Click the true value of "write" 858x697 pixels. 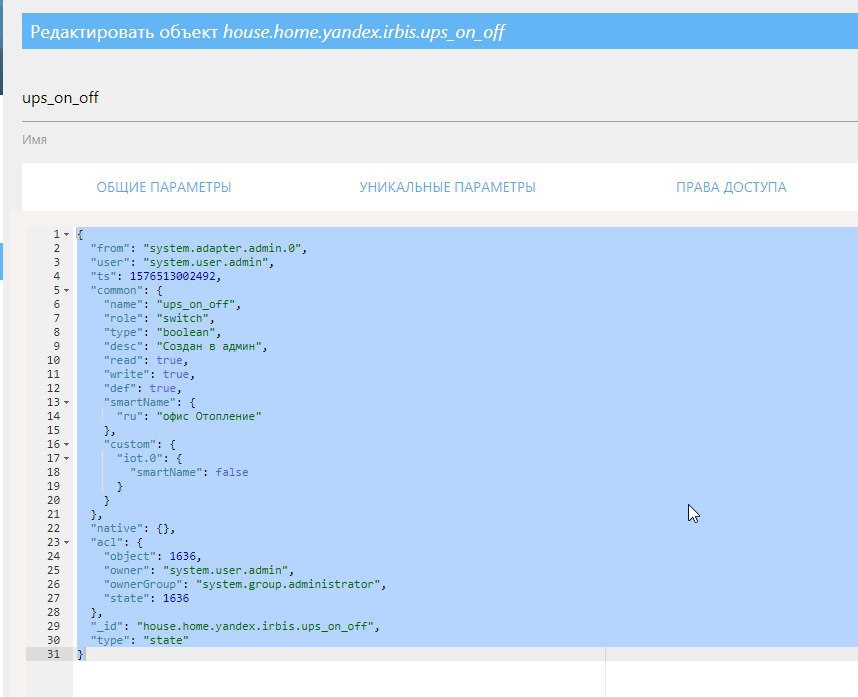pyautogui.click(x=176, y=374)
